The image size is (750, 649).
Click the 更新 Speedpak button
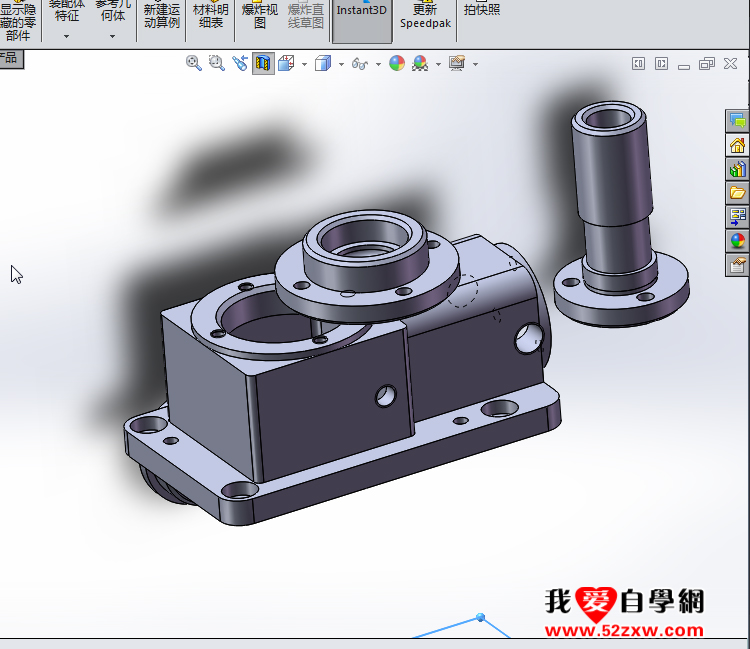coord(425,16)
